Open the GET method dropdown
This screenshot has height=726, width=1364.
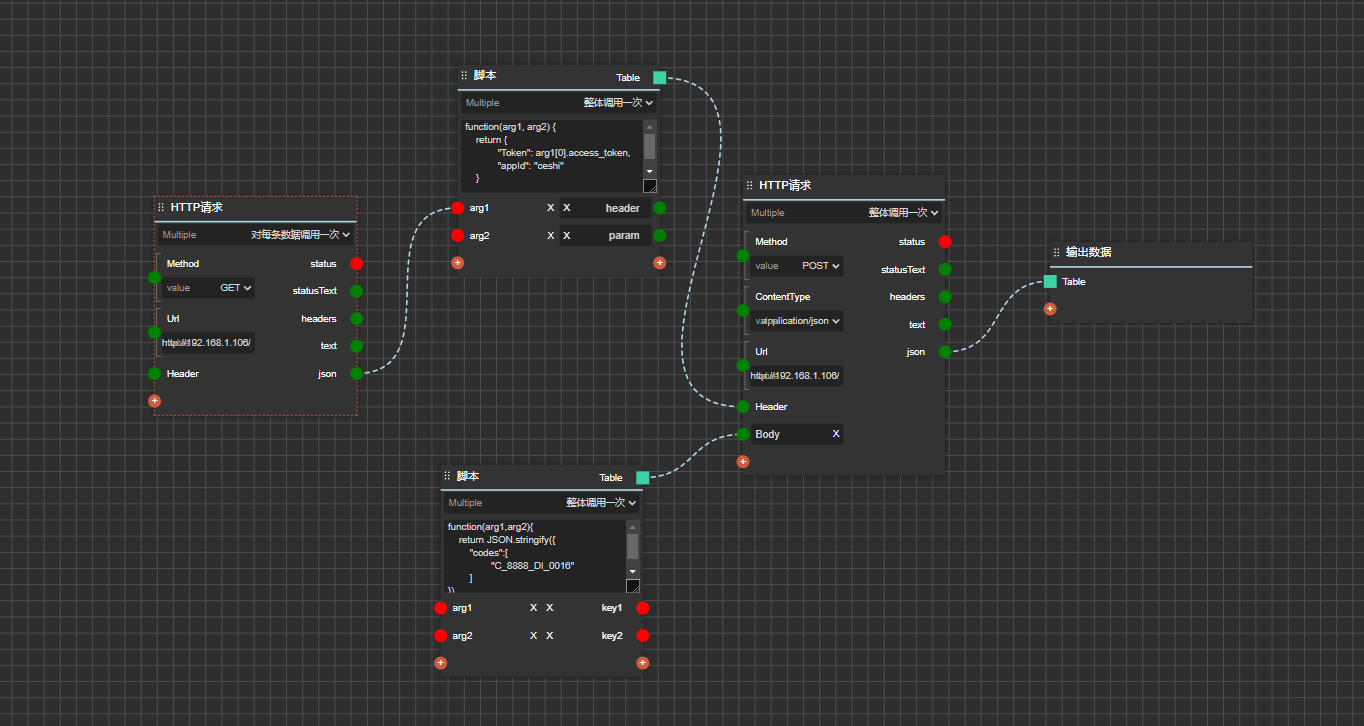236,288
